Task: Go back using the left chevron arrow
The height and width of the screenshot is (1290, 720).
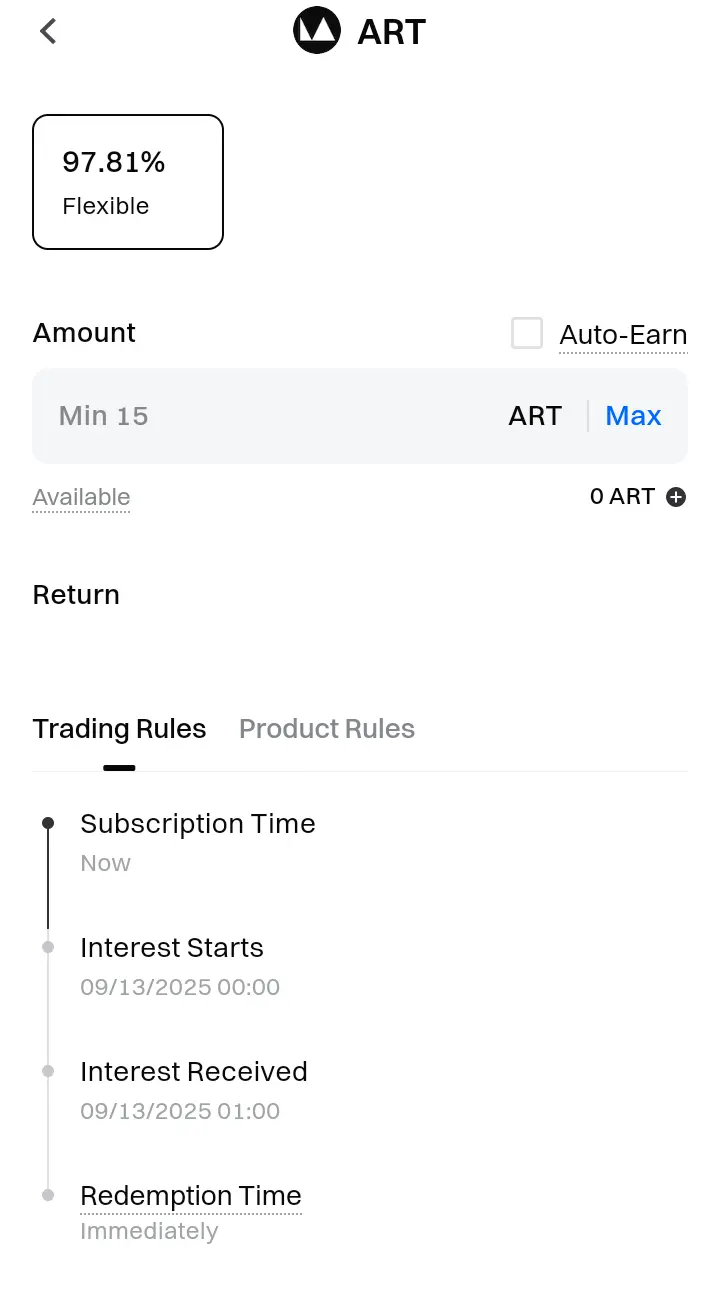Action: pos(48,31)
